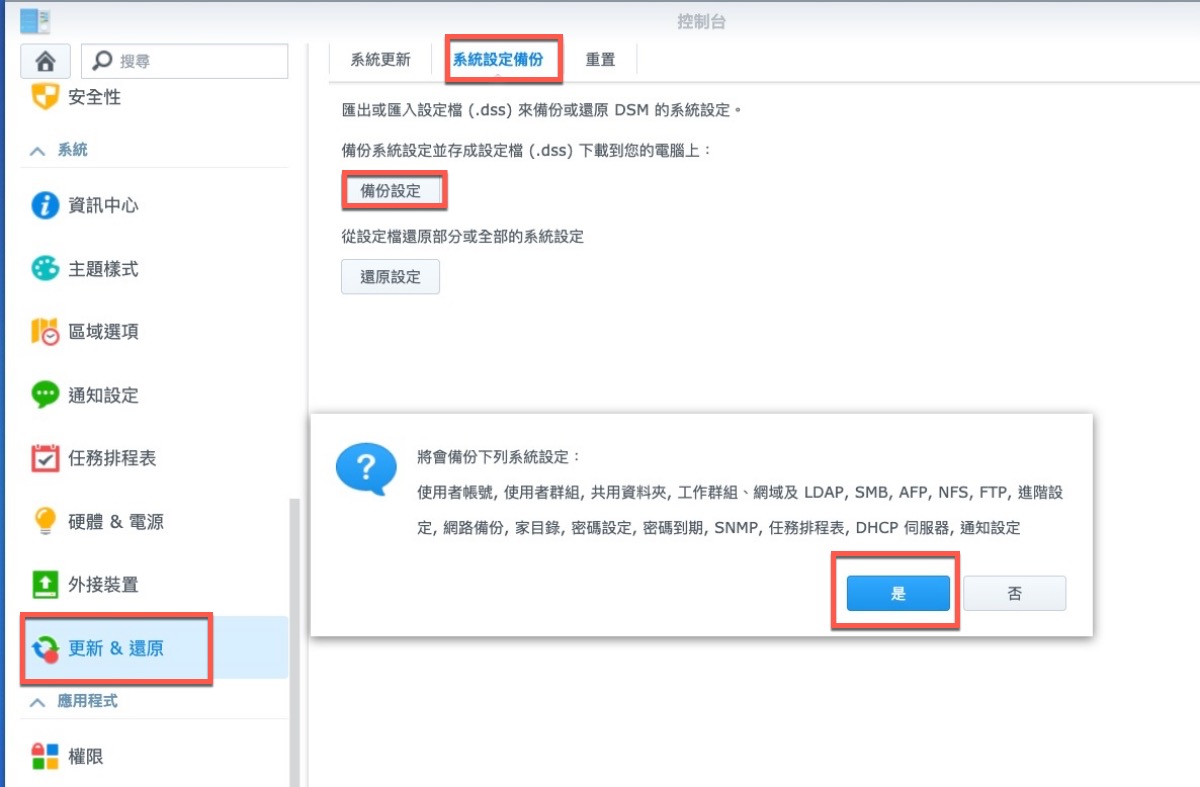This screenshot has width=1200, height=787.
Task: Select 任務排程表 label in sidebar
Action: click(112, 458)
